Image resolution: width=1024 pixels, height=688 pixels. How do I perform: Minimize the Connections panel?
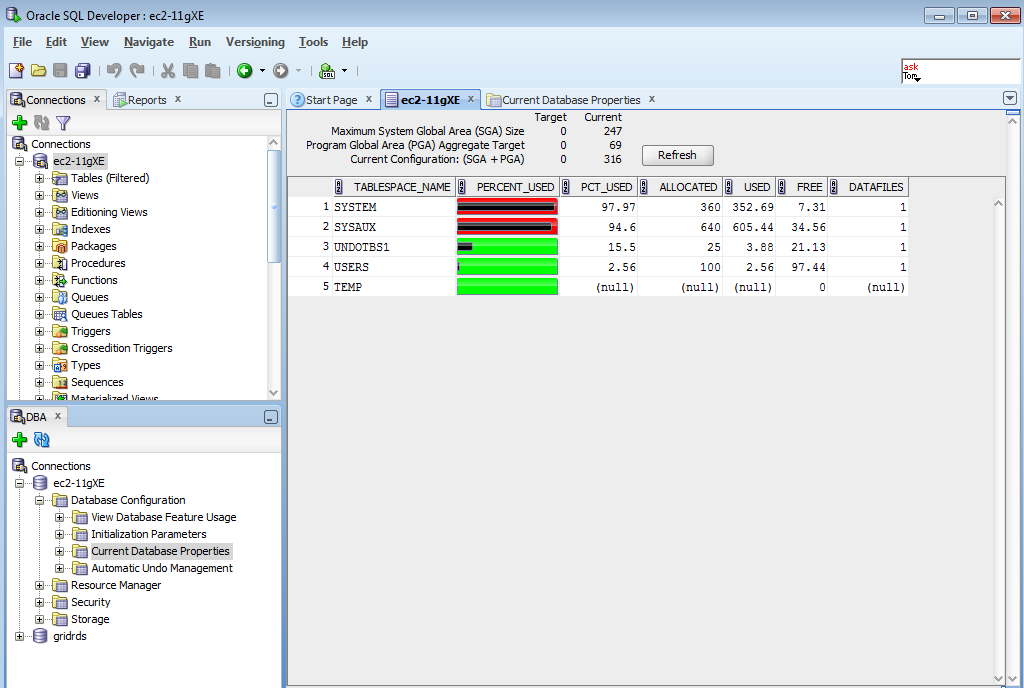pos(271,101)
